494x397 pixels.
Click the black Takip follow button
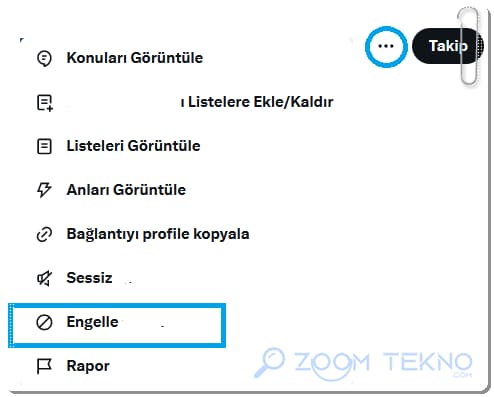(448, 46)
